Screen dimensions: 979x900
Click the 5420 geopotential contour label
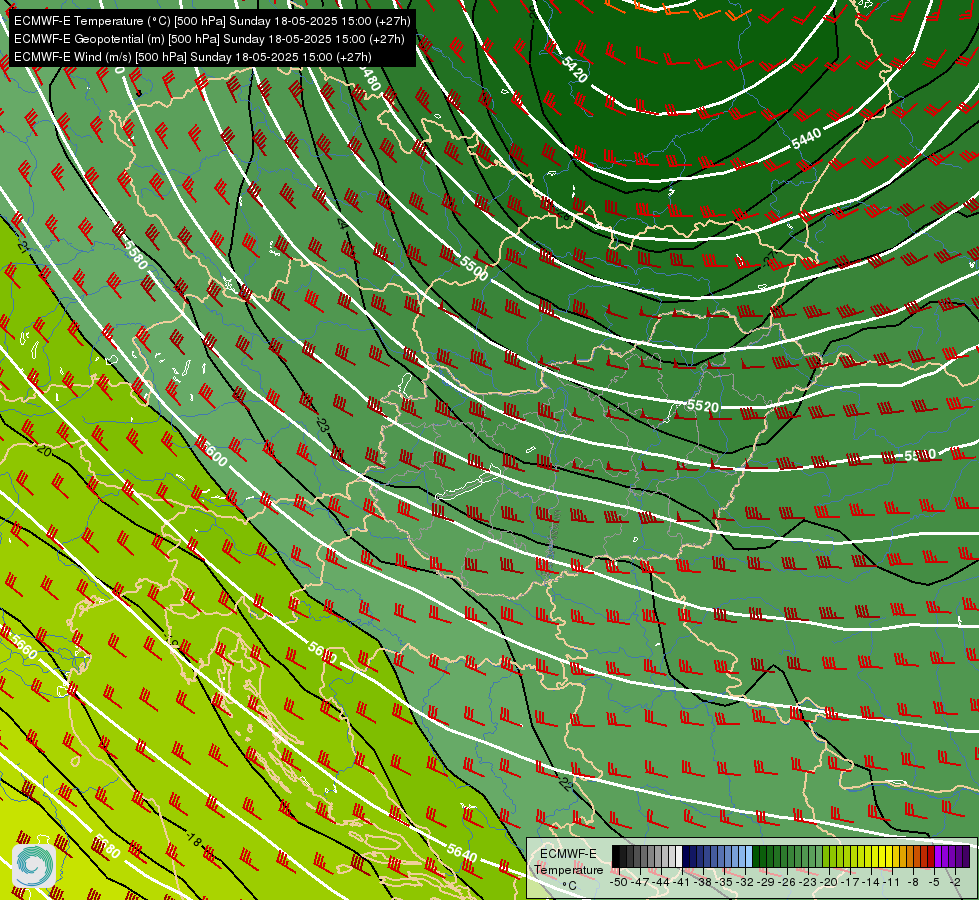(574, 69)
